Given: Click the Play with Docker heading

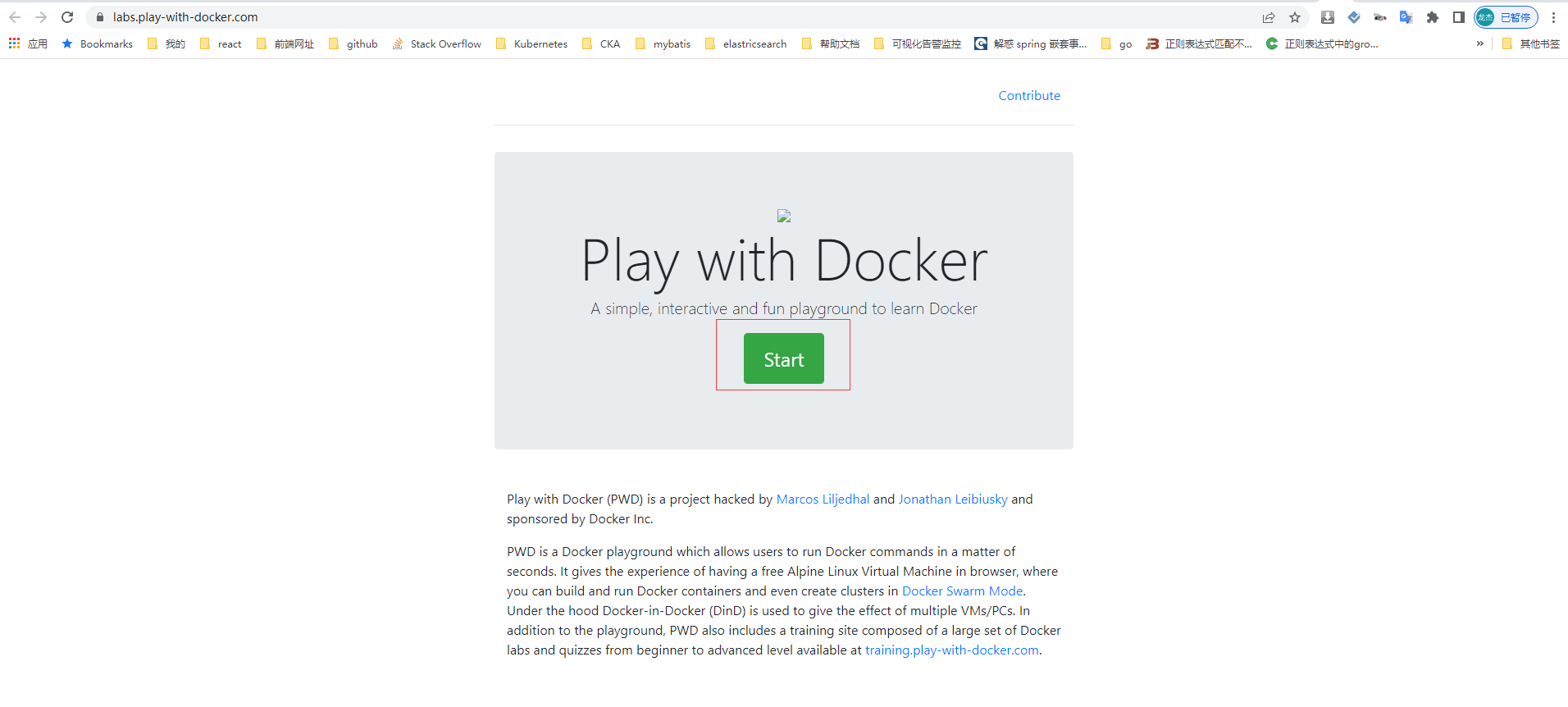Looking at the screenshot, I should (784, 262).
